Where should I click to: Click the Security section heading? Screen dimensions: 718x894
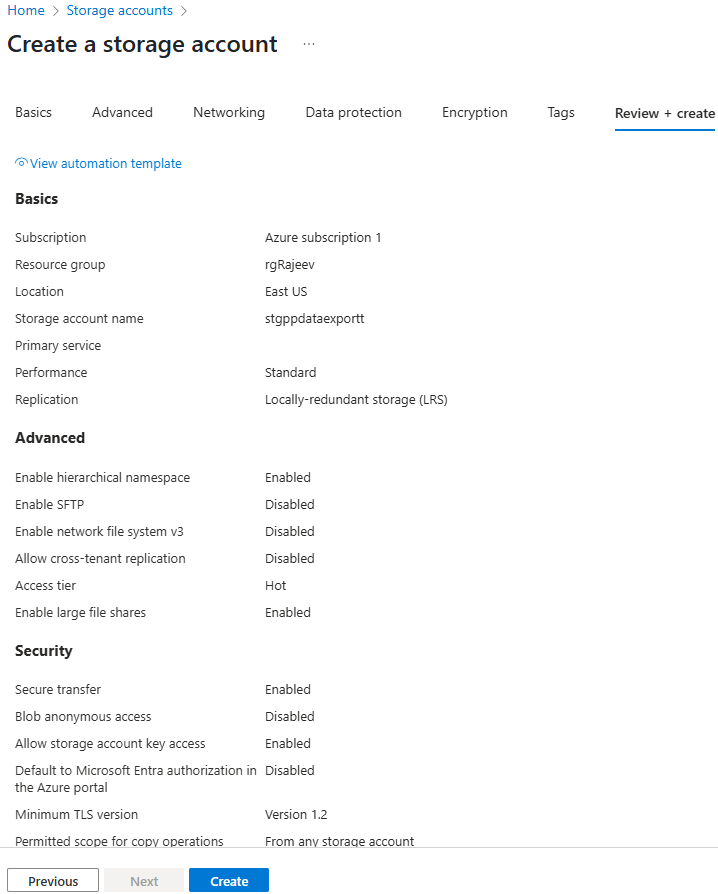tap(44, 651)
